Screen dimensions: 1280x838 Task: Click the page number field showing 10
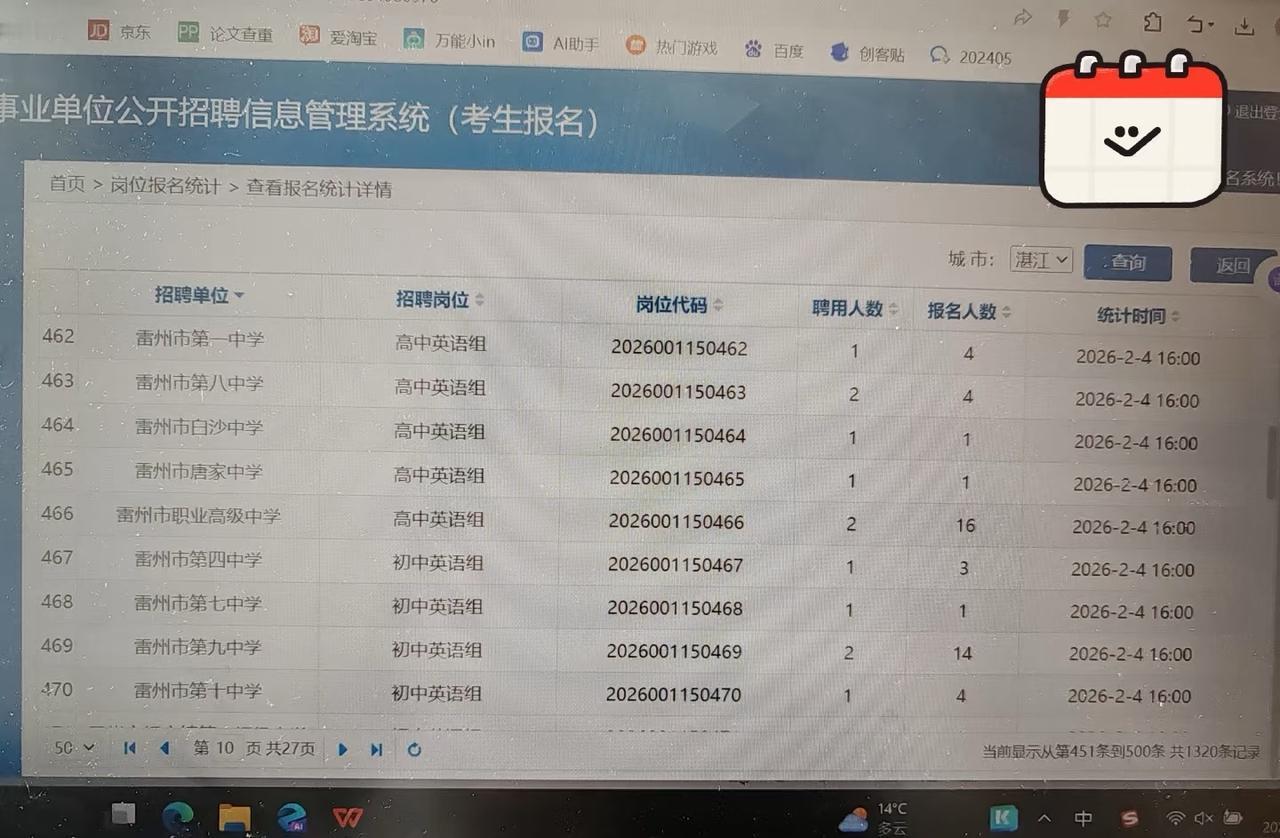point(224,748)
